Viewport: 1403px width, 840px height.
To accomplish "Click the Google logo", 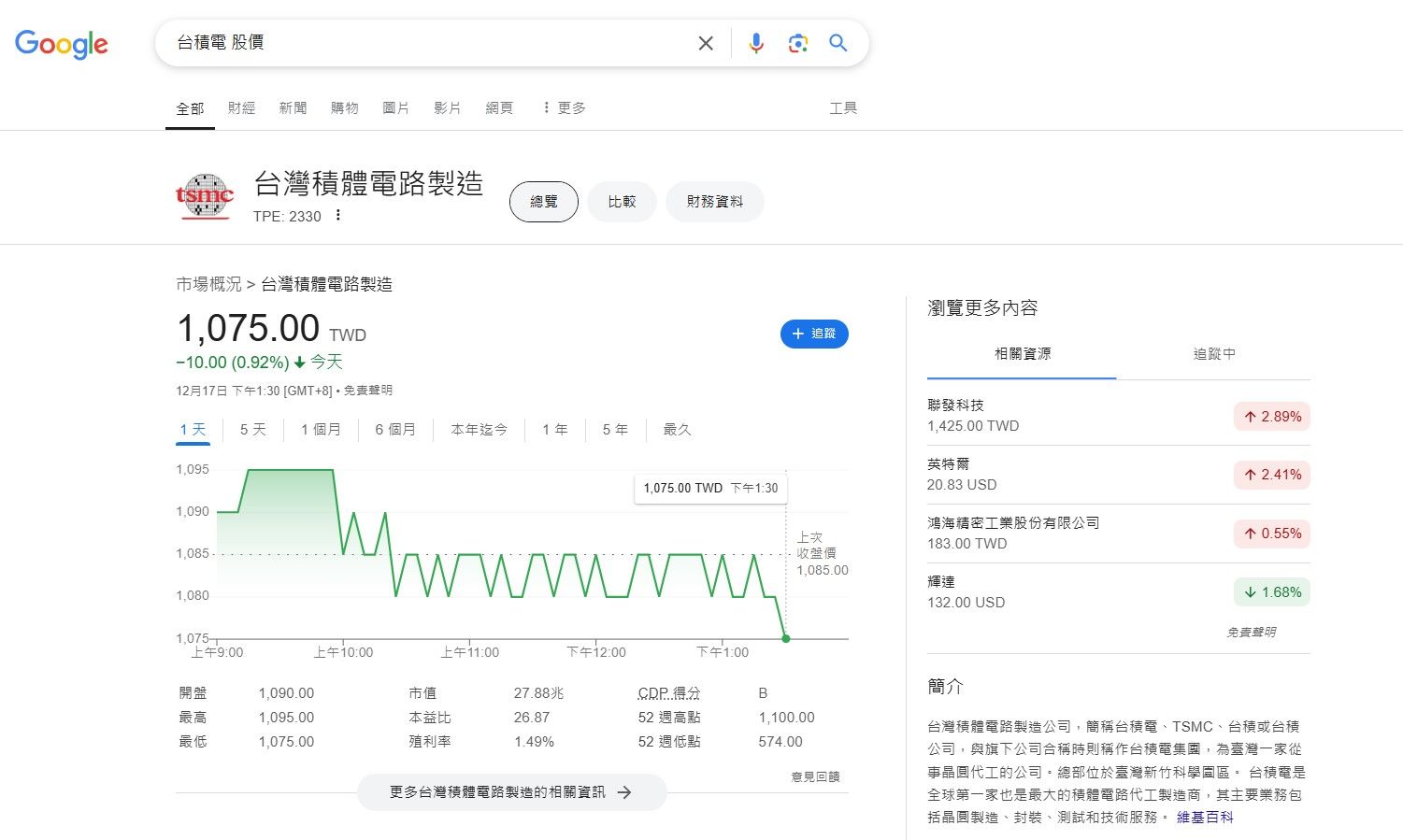I will pyautogui.click(x=62, y=43).
